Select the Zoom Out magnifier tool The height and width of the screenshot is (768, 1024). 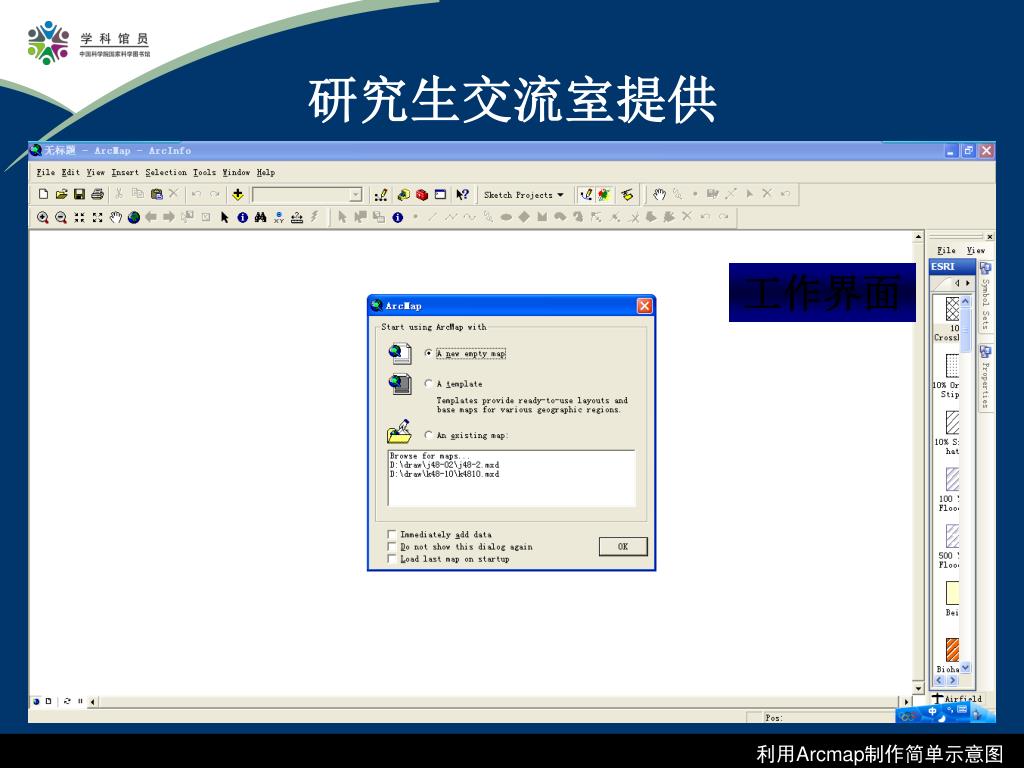click(x=61, y=217)
